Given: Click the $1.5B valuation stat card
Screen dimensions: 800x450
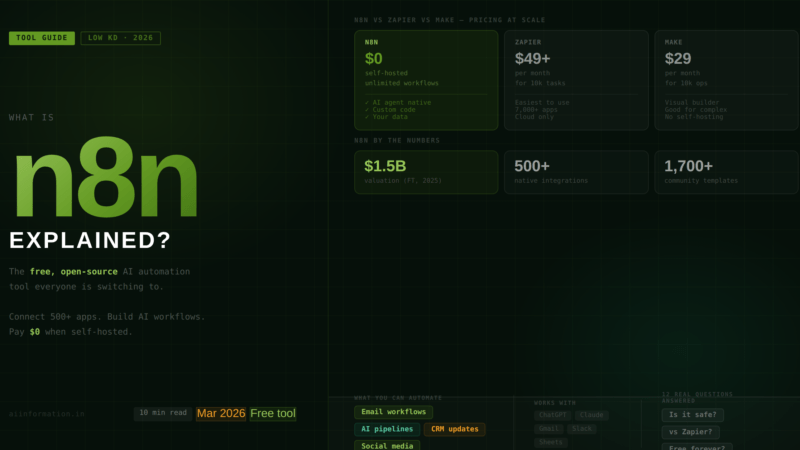Looking at the screenshot, I should pos(426,172).
